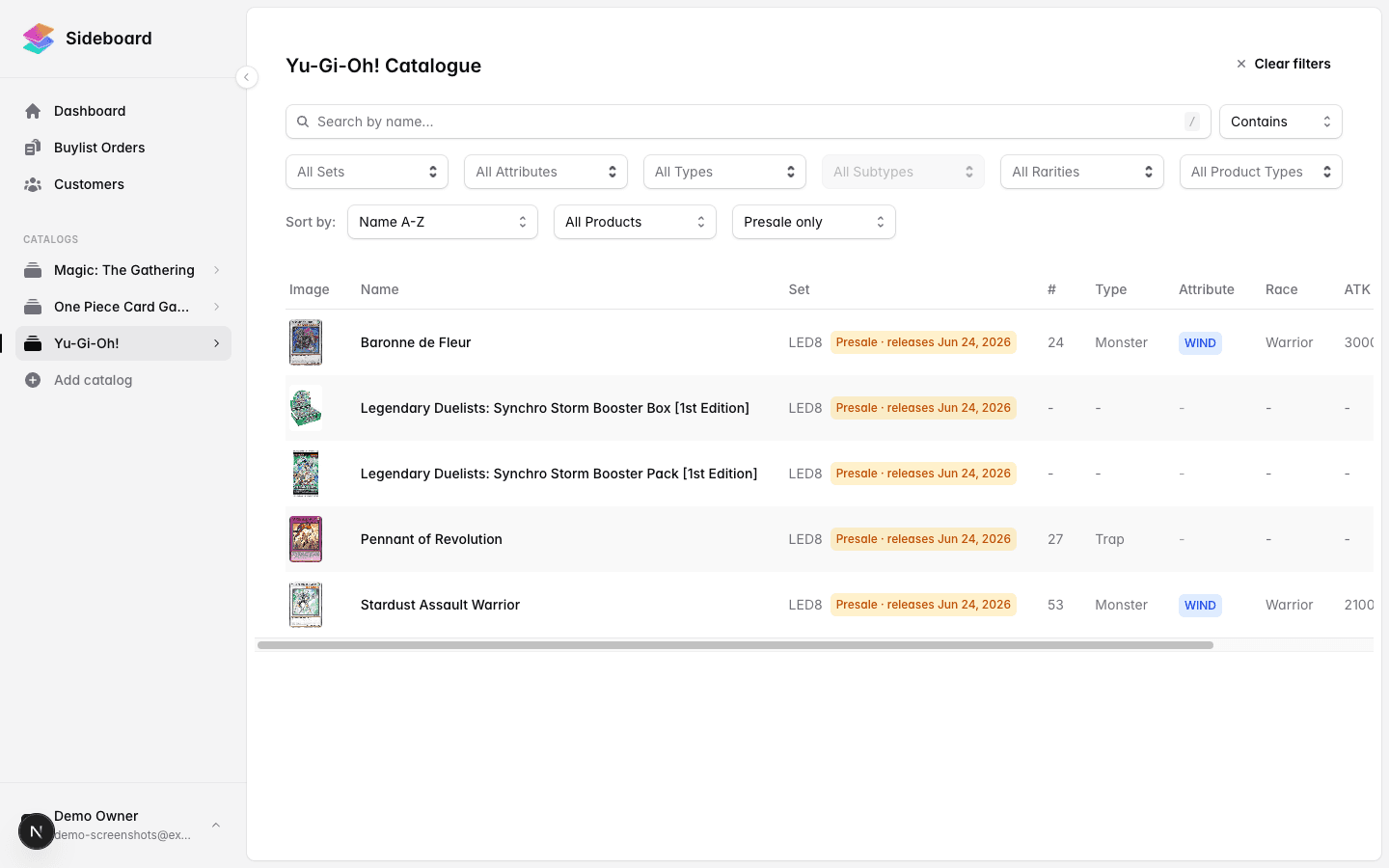Click the Sideboard logo icon
Screen dimensions: 1389x868
tap(39, 39)
